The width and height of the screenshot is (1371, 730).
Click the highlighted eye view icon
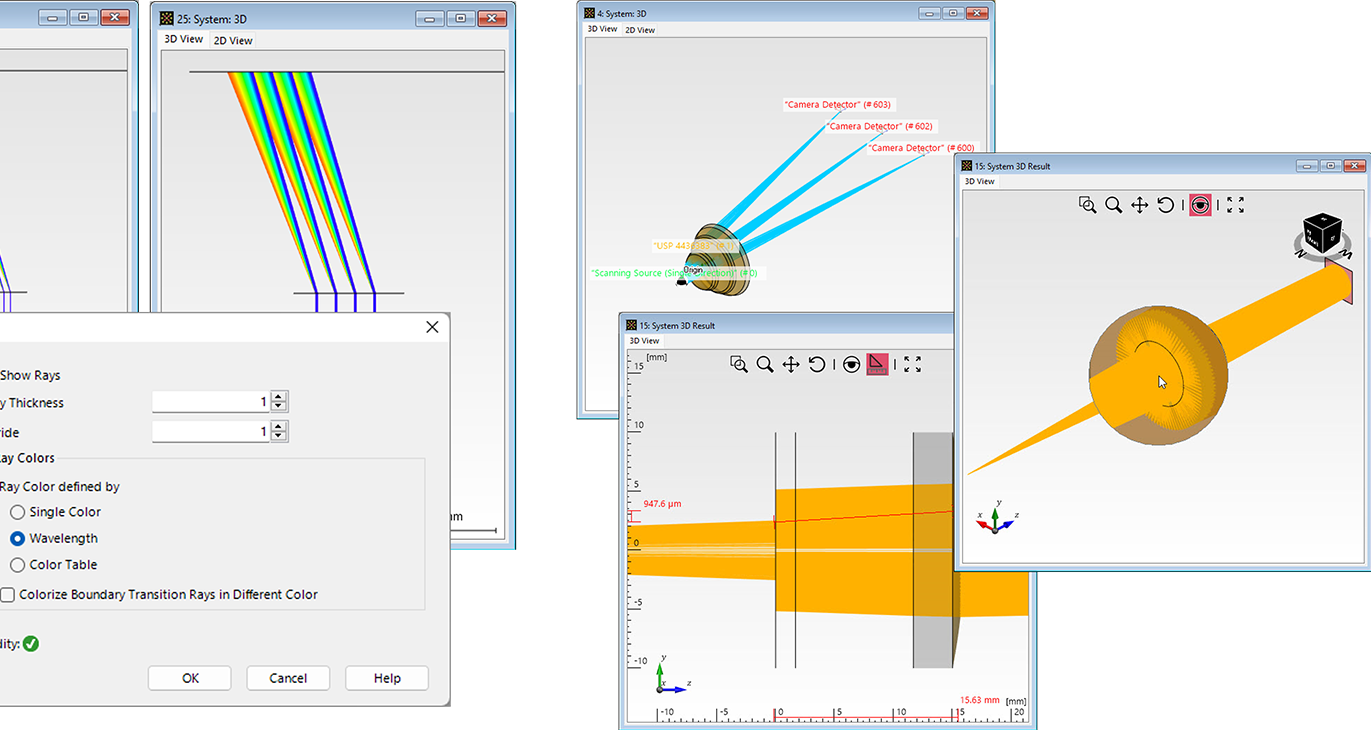1199,205
